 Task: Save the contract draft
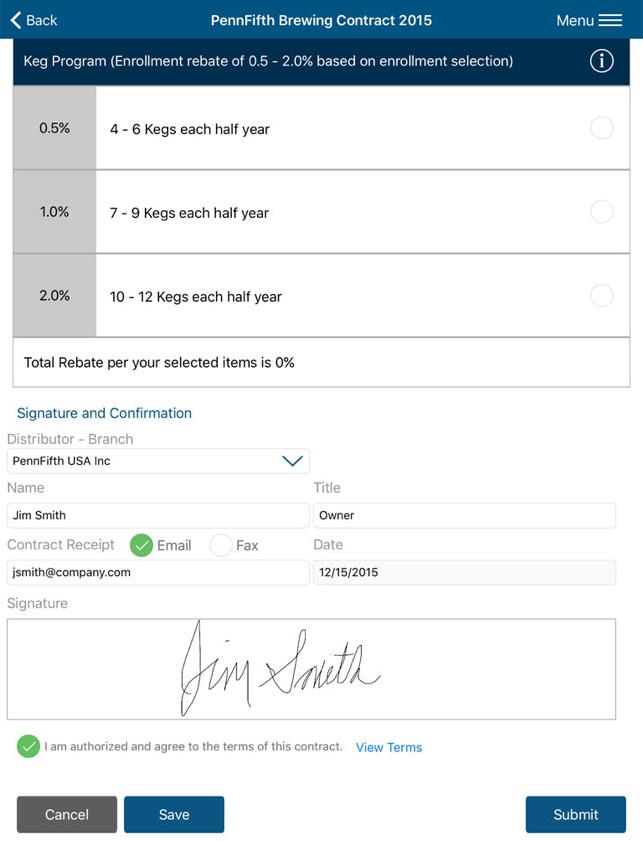174,814
